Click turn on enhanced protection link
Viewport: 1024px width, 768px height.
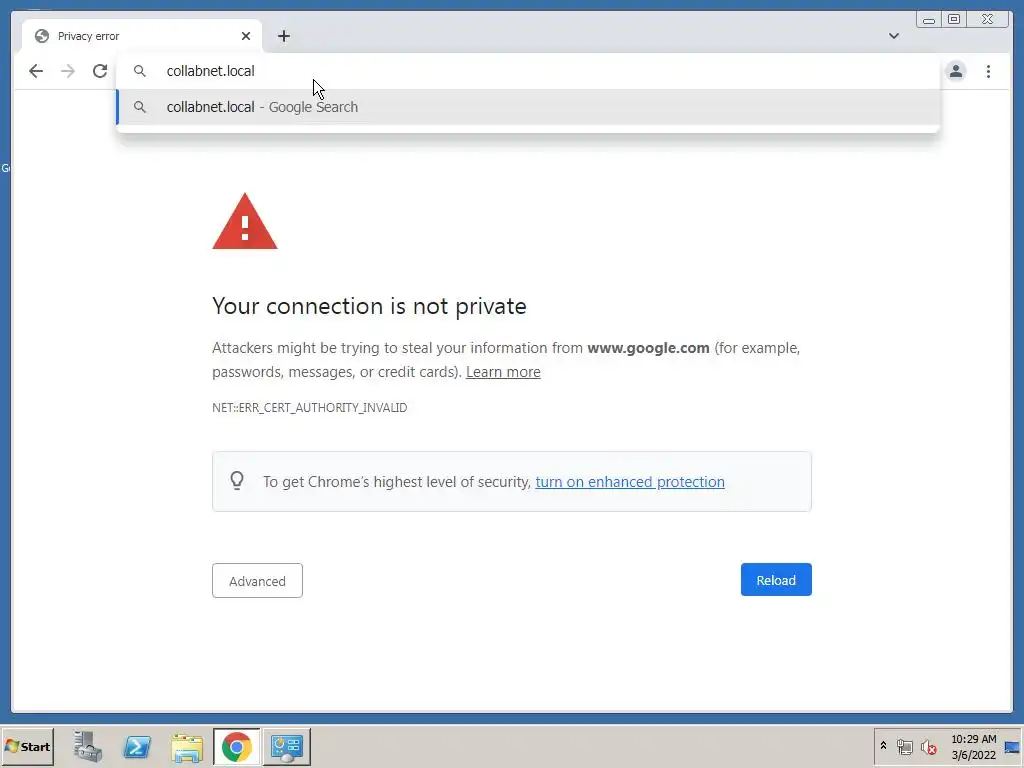[630, 482]
